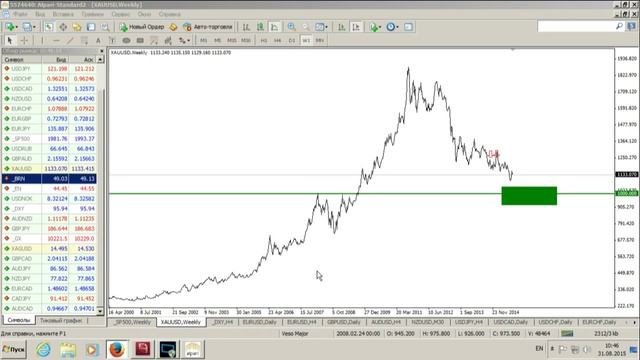Switch to M1 timeframe

(x=203, y=40)
